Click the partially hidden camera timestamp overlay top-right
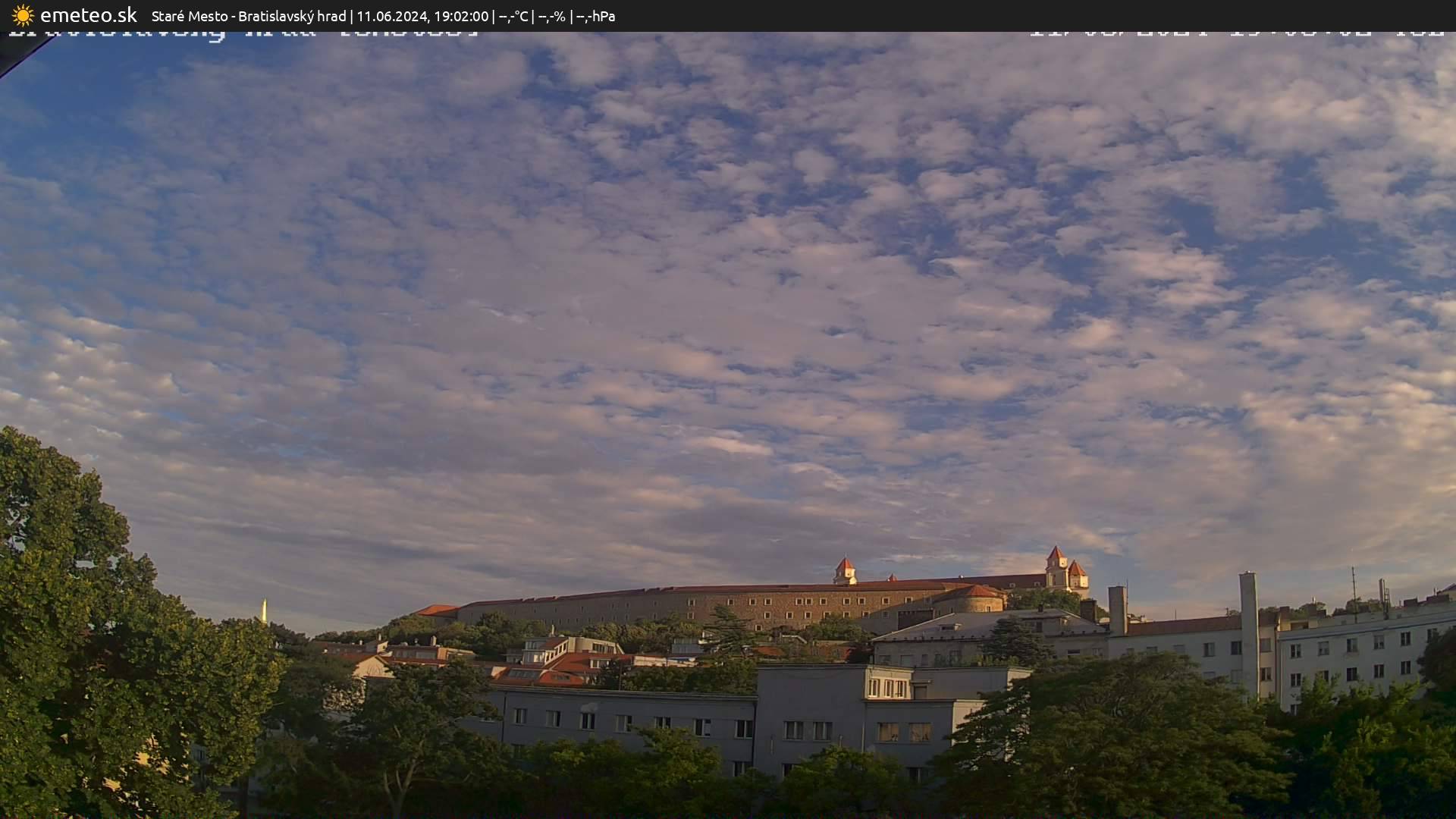 click(x=1236, y=34)
